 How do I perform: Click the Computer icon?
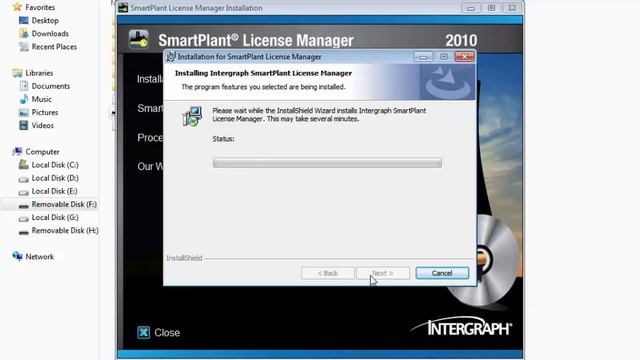(17, 152)
